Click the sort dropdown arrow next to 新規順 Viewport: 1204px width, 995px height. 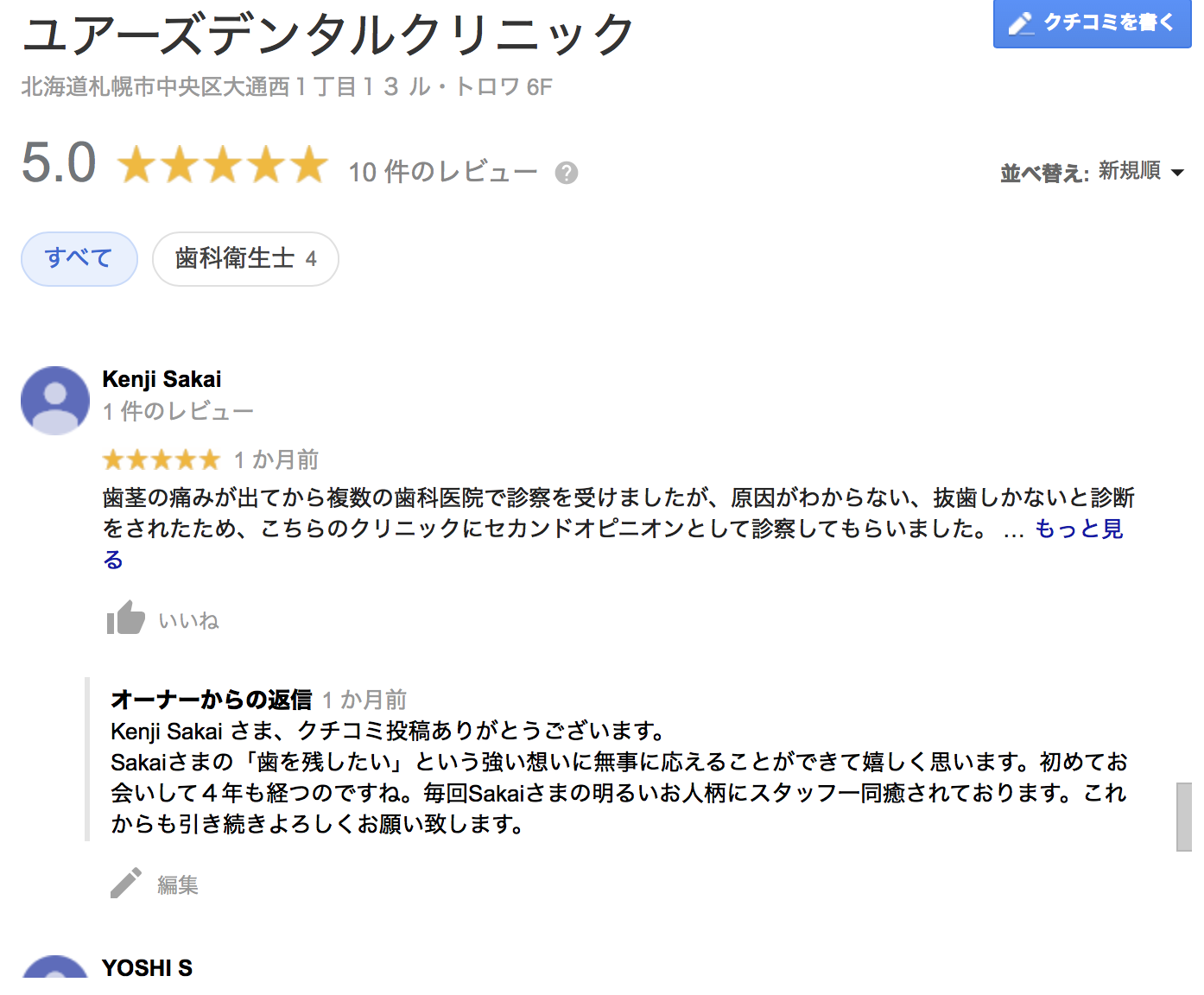1177,173
